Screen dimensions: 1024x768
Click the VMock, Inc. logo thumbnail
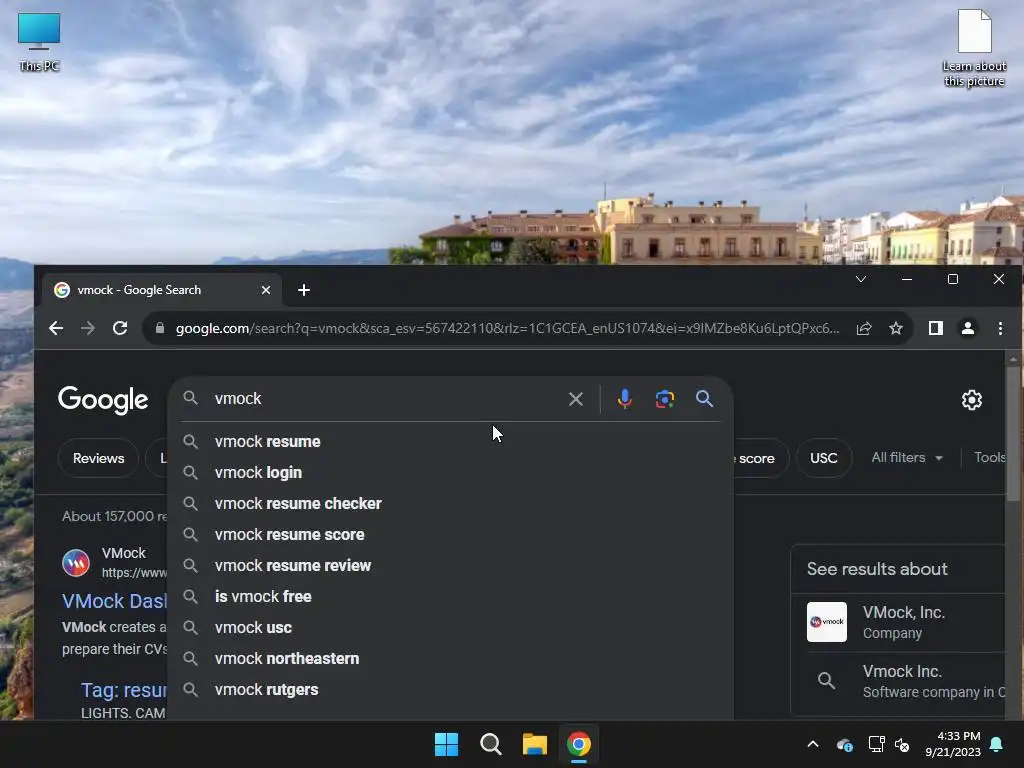827,622
